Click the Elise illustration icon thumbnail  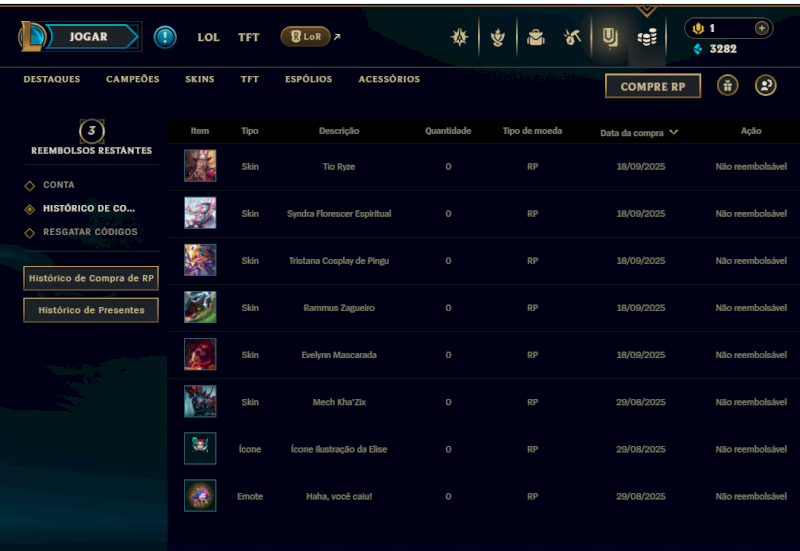pos(200,448)
